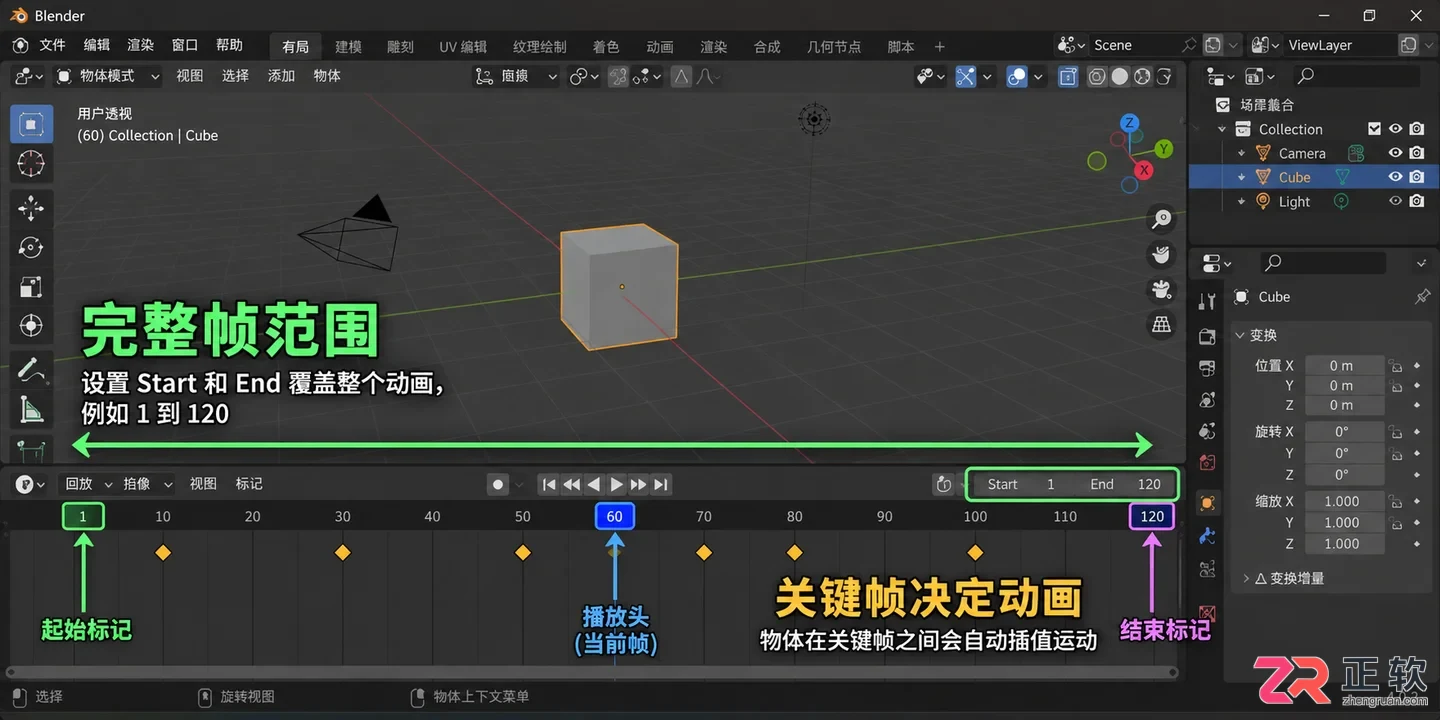The width and height of the screenshot is (1440, 720).
Task: Collapse the Collection tree in outliner
Action: [1222, 129]
